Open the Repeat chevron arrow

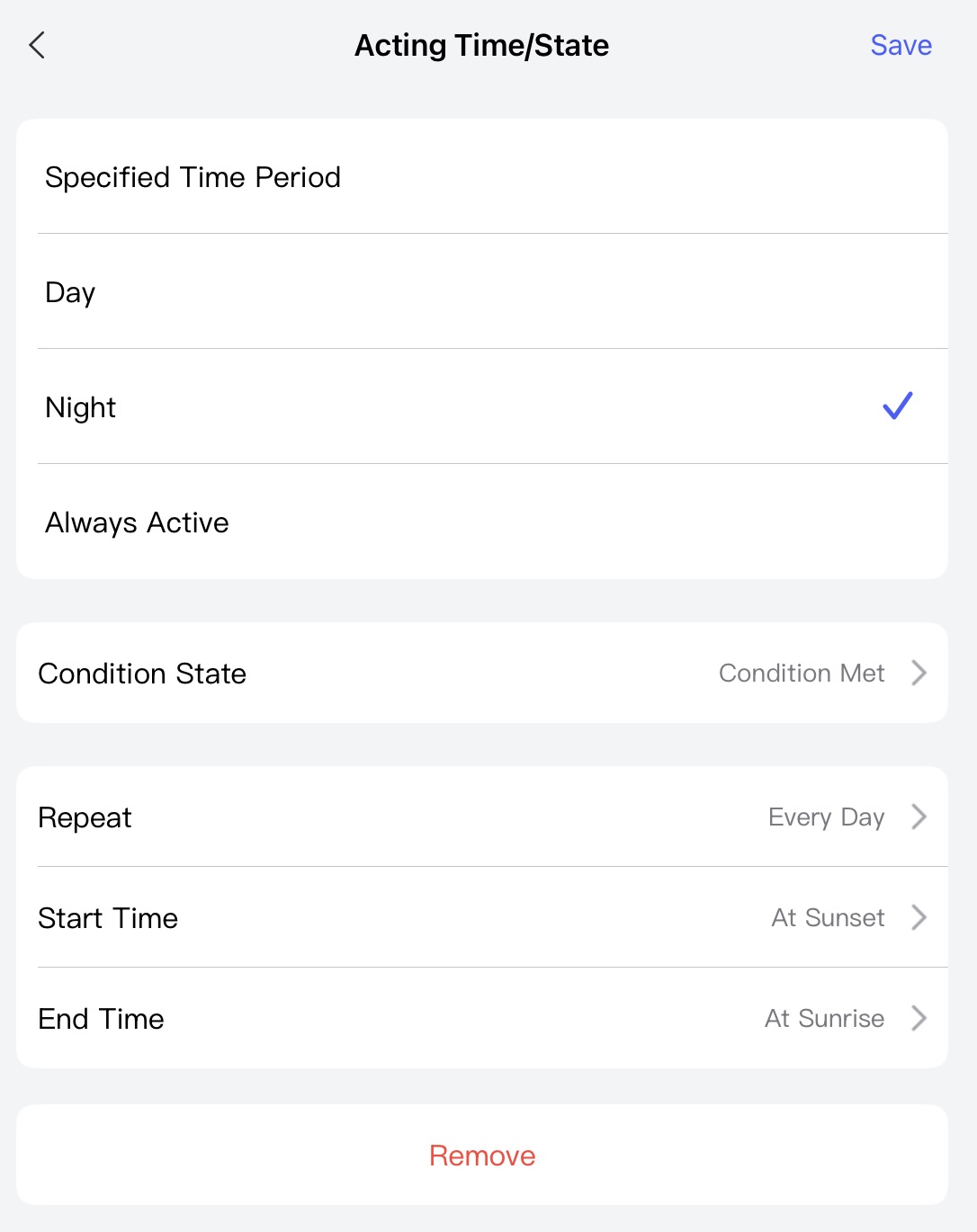pos(919,817)
